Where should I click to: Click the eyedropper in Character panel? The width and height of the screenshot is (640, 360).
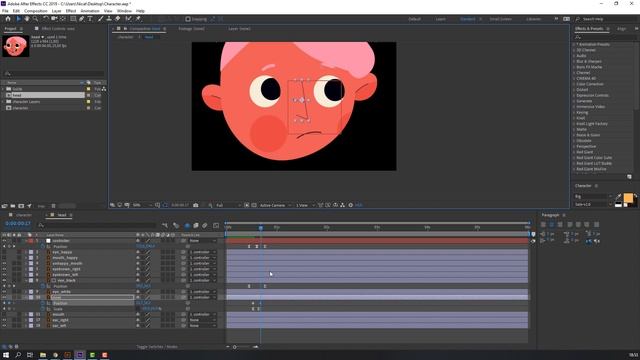coord(619,197)
